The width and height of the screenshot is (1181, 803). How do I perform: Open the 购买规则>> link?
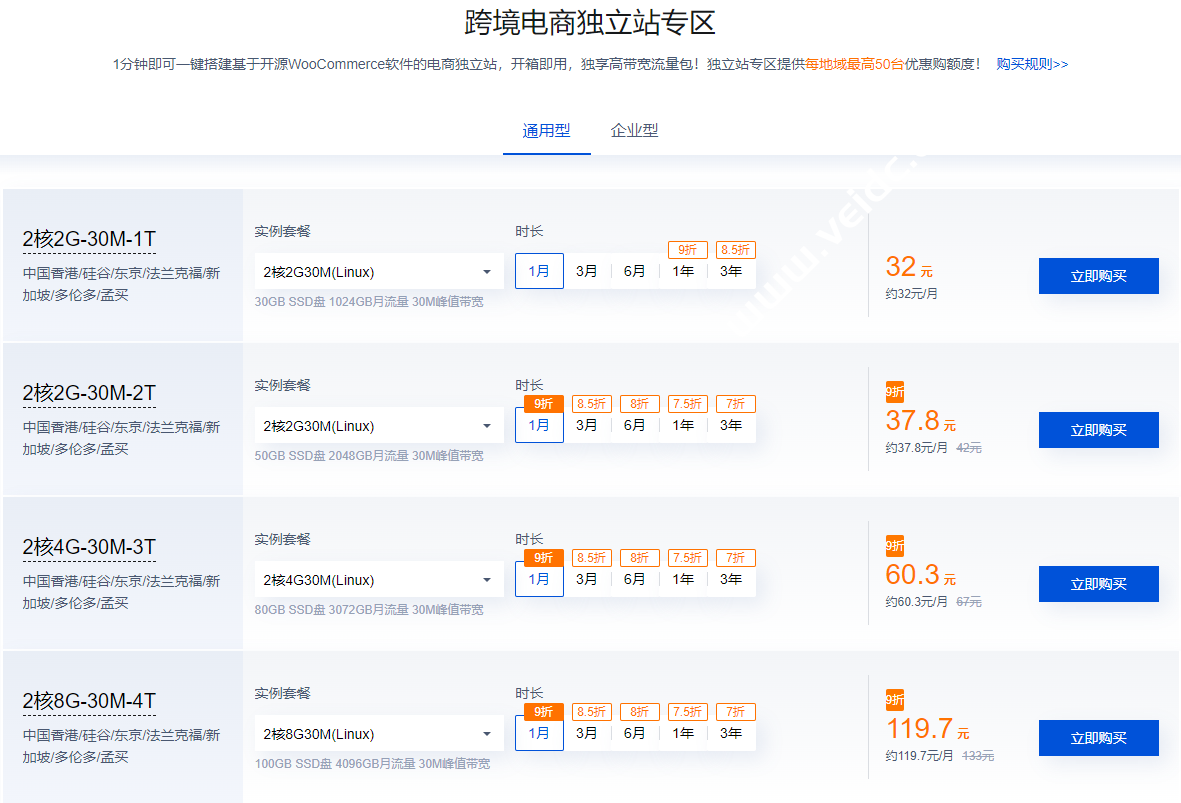pos(1032,64)
